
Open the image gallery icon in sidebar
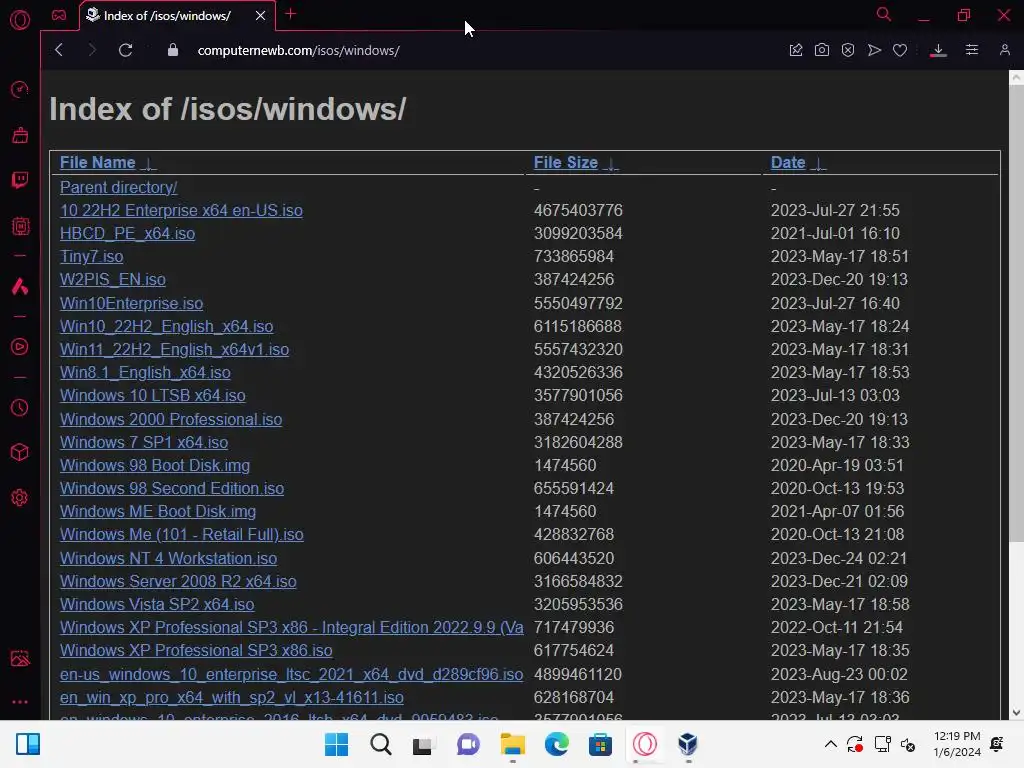click(20, 658)
